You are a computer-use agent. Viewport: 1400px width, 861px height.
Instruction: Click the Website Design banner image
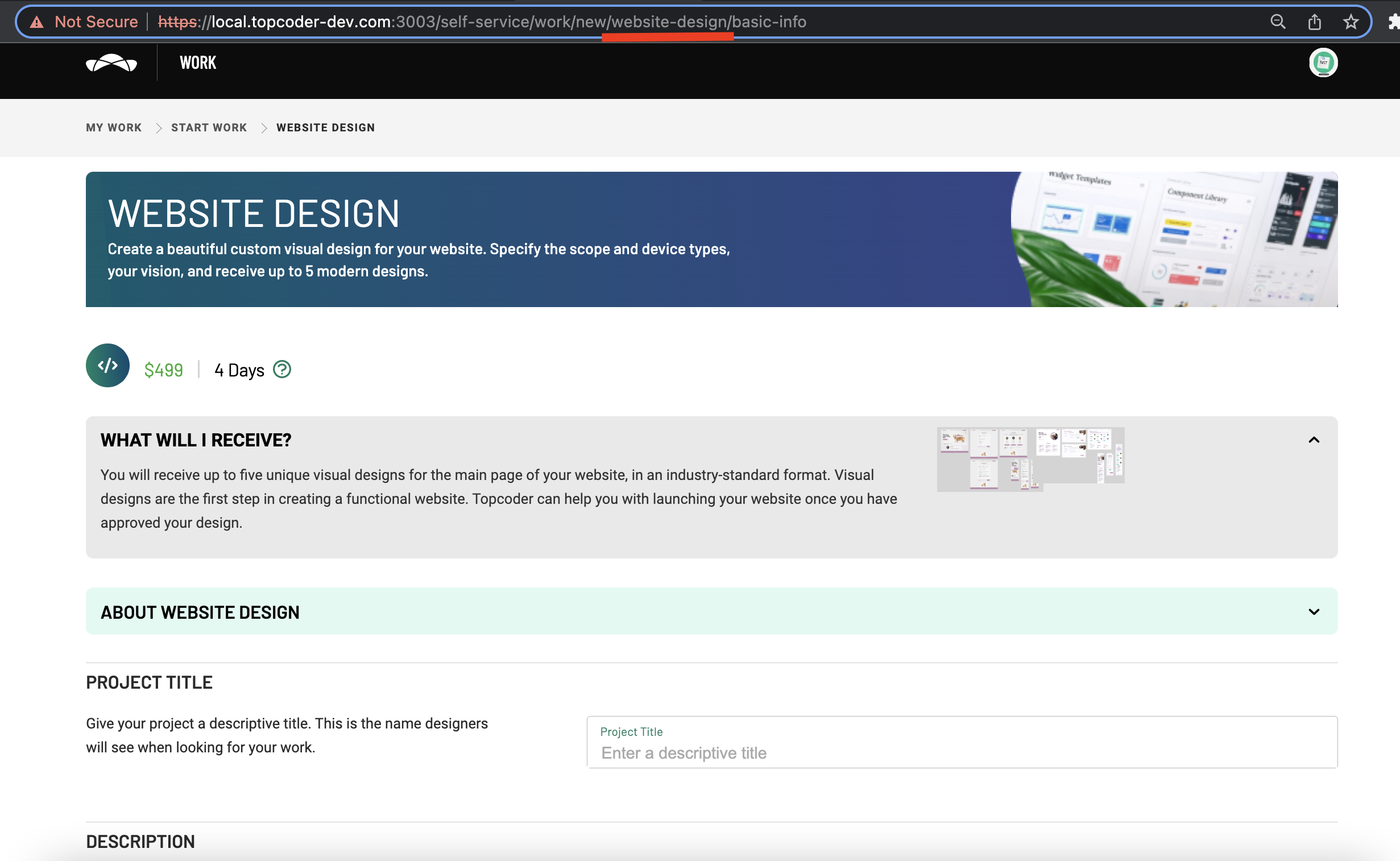1173,239
